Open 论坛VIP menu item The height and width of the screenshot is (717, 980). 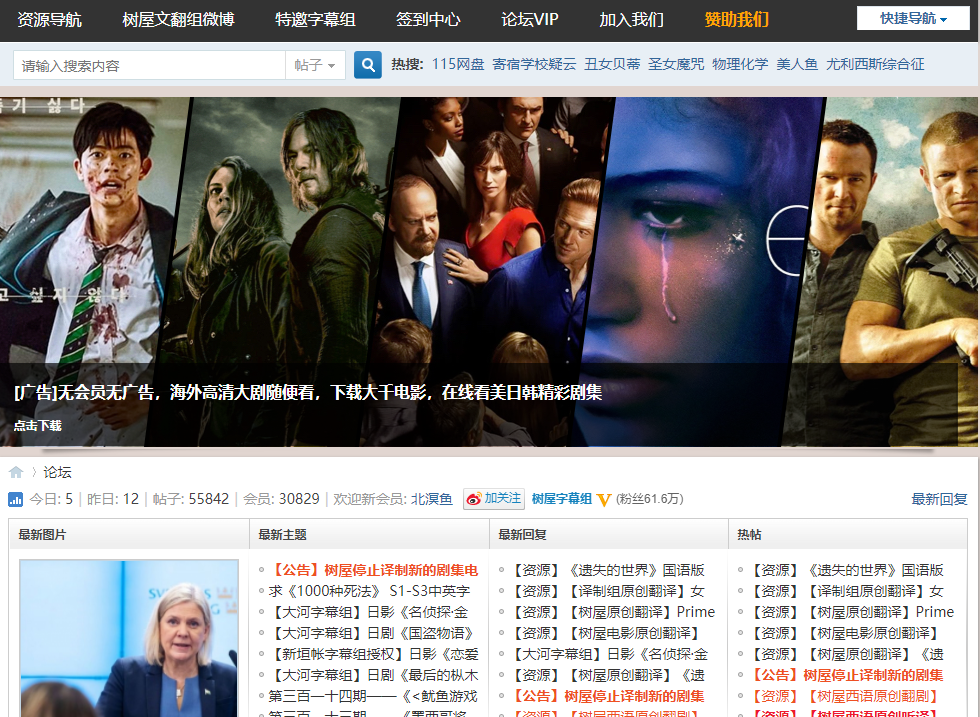(x=530, y=19)
